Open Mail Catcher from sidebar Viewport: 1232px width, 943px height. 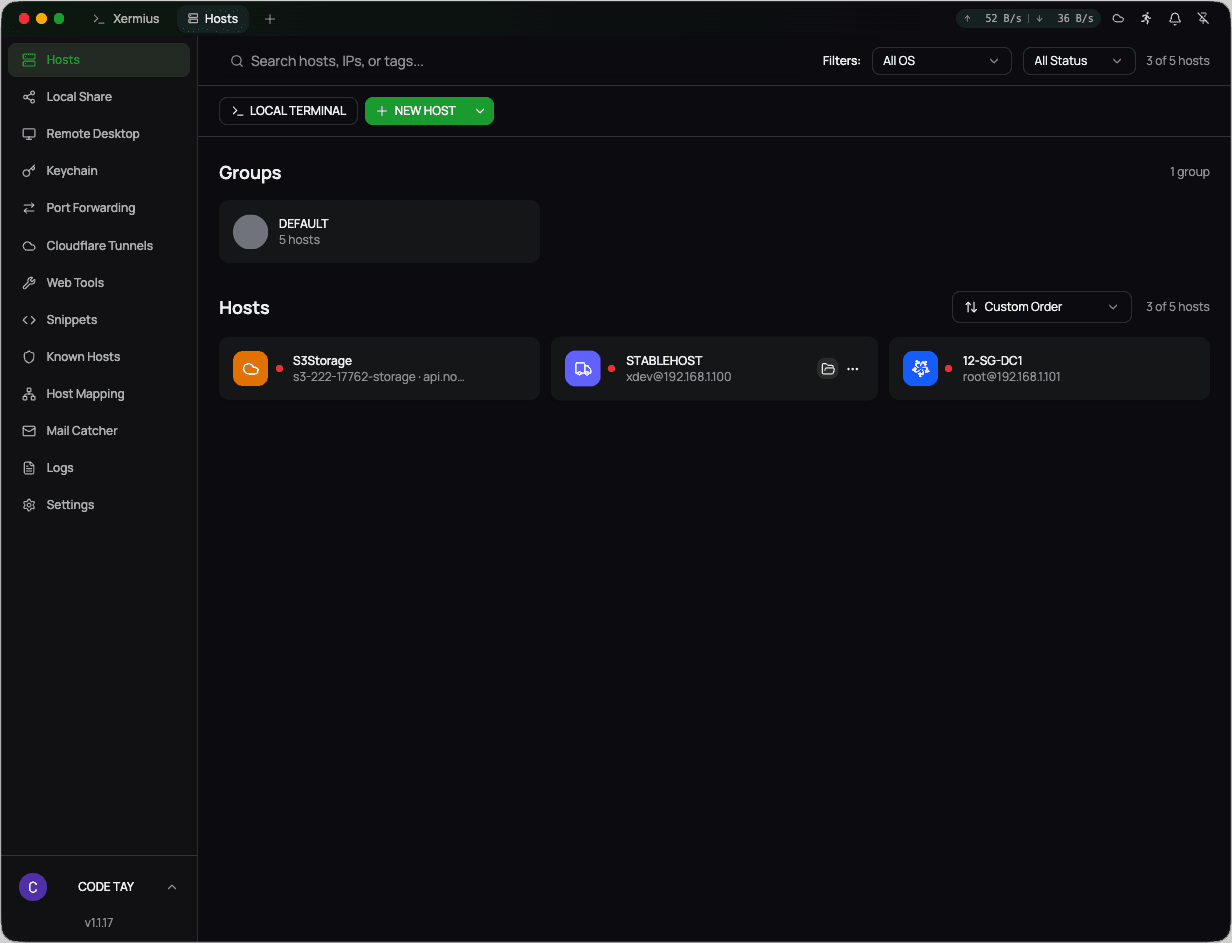(x=80, y=430)
